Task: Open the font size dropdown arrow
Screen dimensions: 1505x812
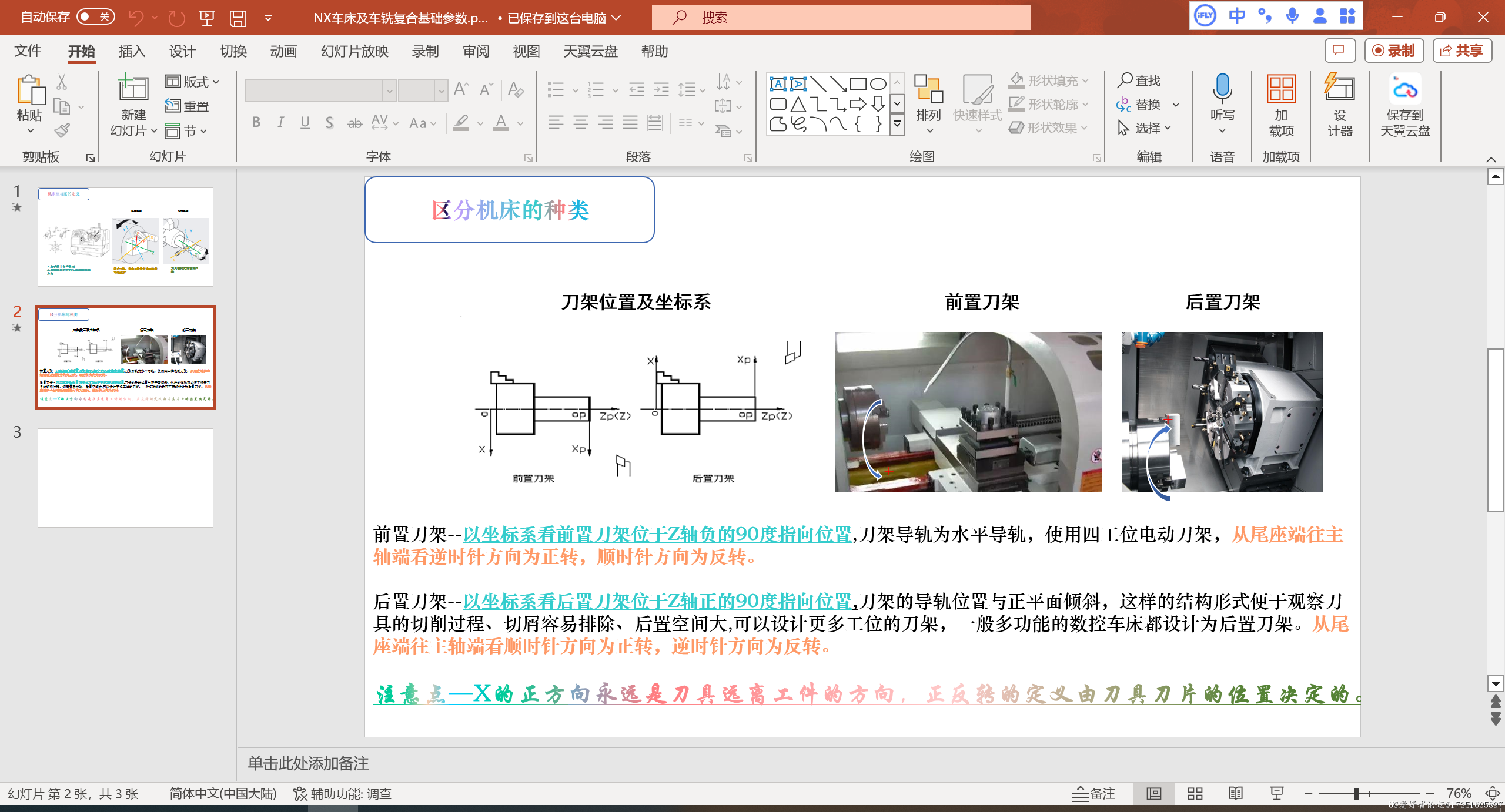Action: pyautogui.click(x=441, y=90)
